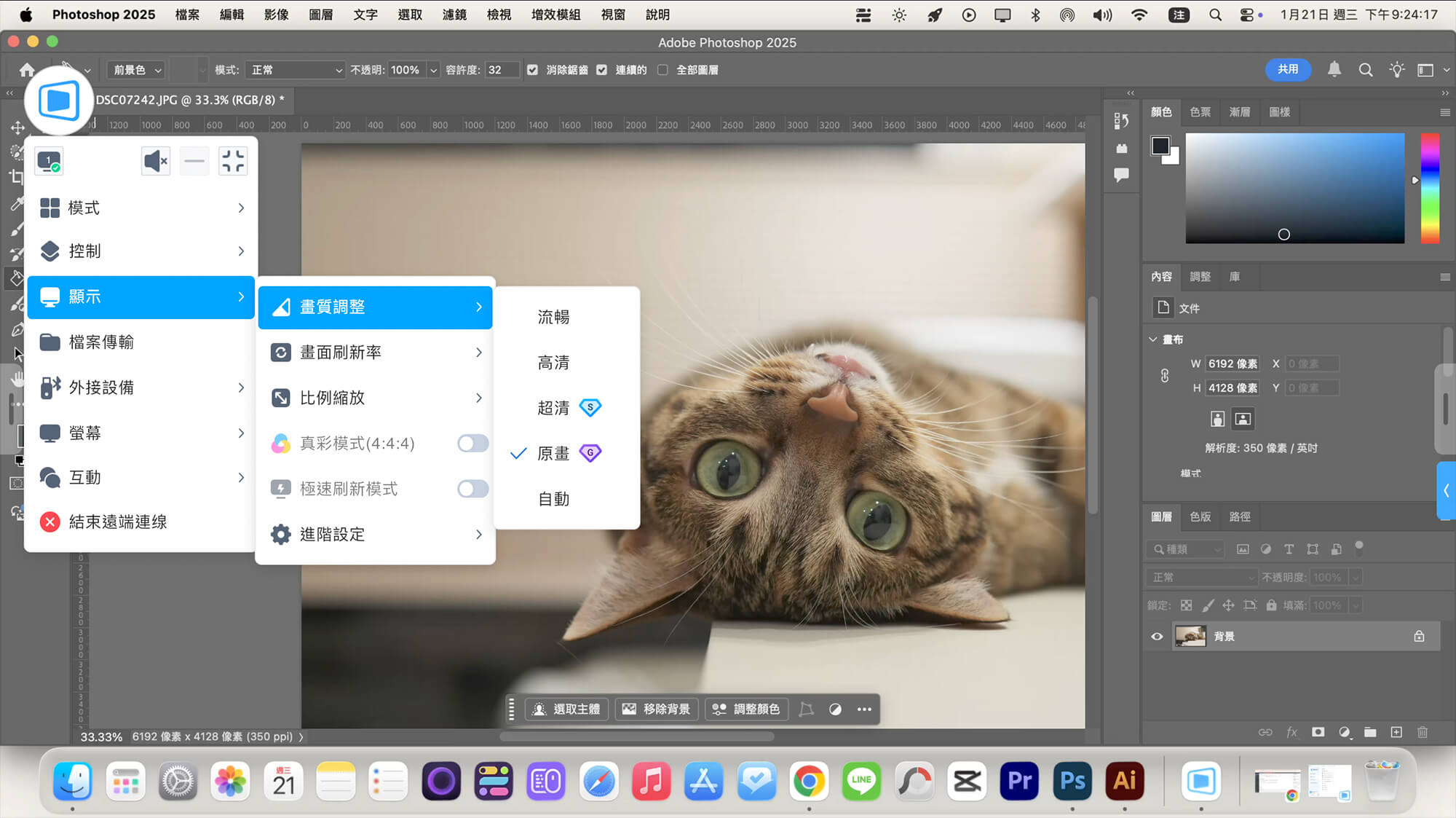The height and width of the screenshot is (818, 1456).
Task: Click the mute speaker icon in remote panel
Action: pyautogui.click(x=156, y=161)
